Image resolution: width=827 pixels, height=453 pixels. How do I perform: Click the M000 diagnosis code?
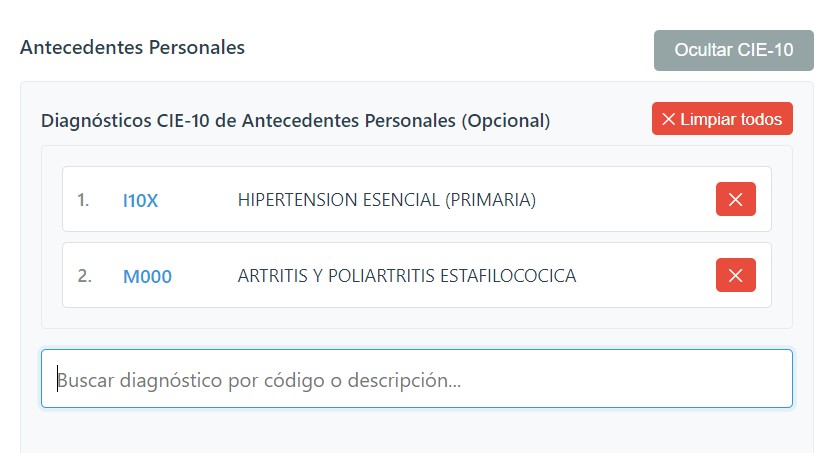pos(147,276)
